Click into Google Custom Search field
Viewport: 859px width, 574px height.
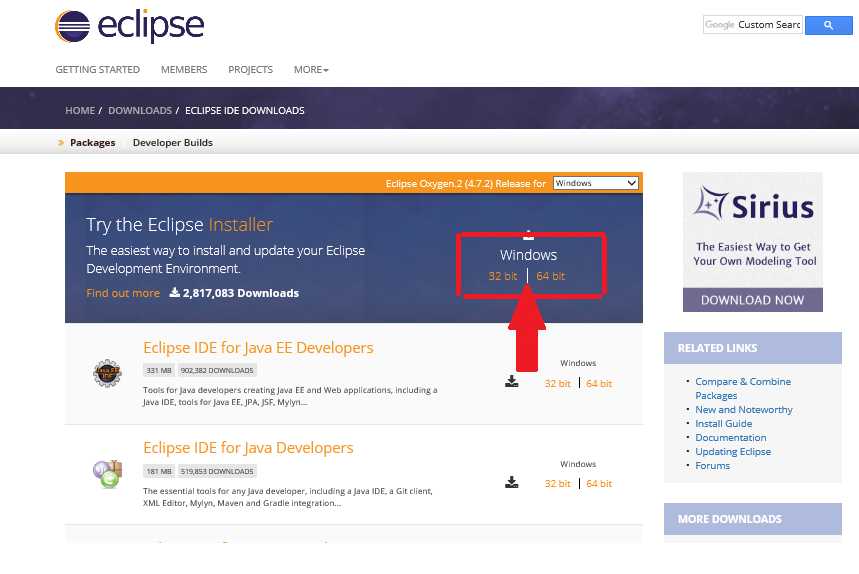pos(753,25)
